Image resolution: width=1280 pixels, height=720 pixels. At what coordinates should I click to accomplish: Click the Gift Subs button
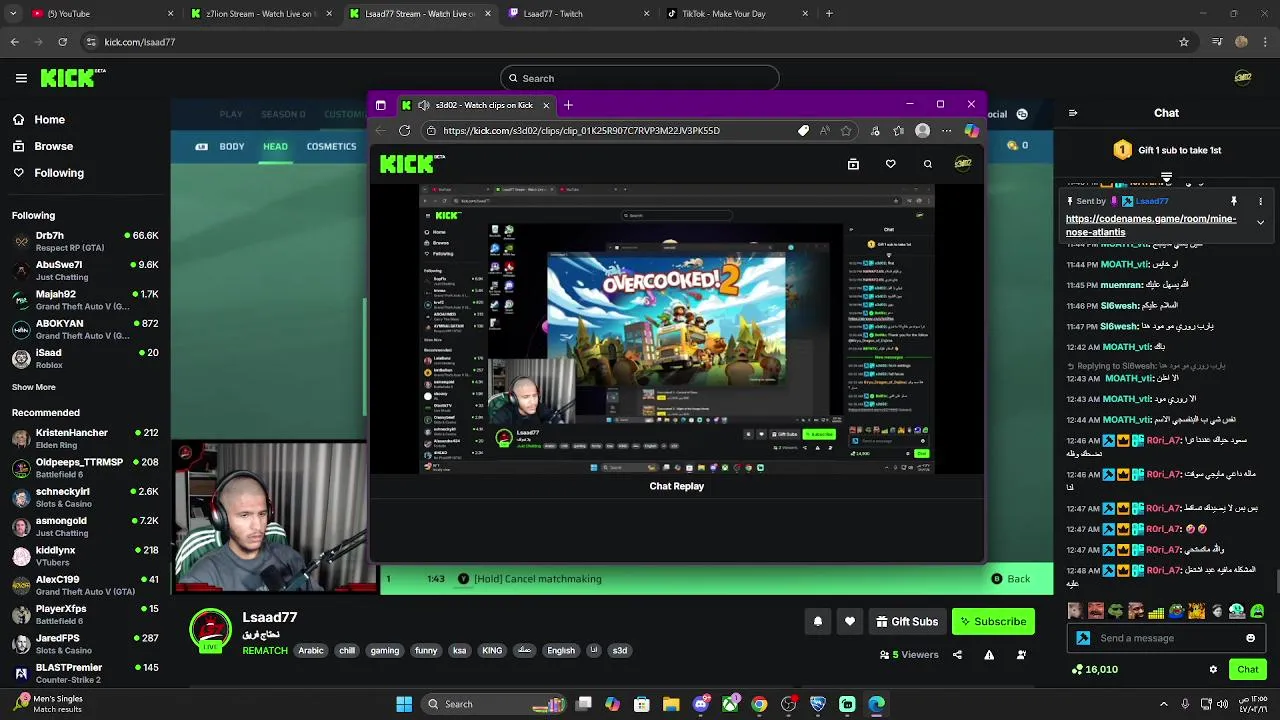(907, 621)
